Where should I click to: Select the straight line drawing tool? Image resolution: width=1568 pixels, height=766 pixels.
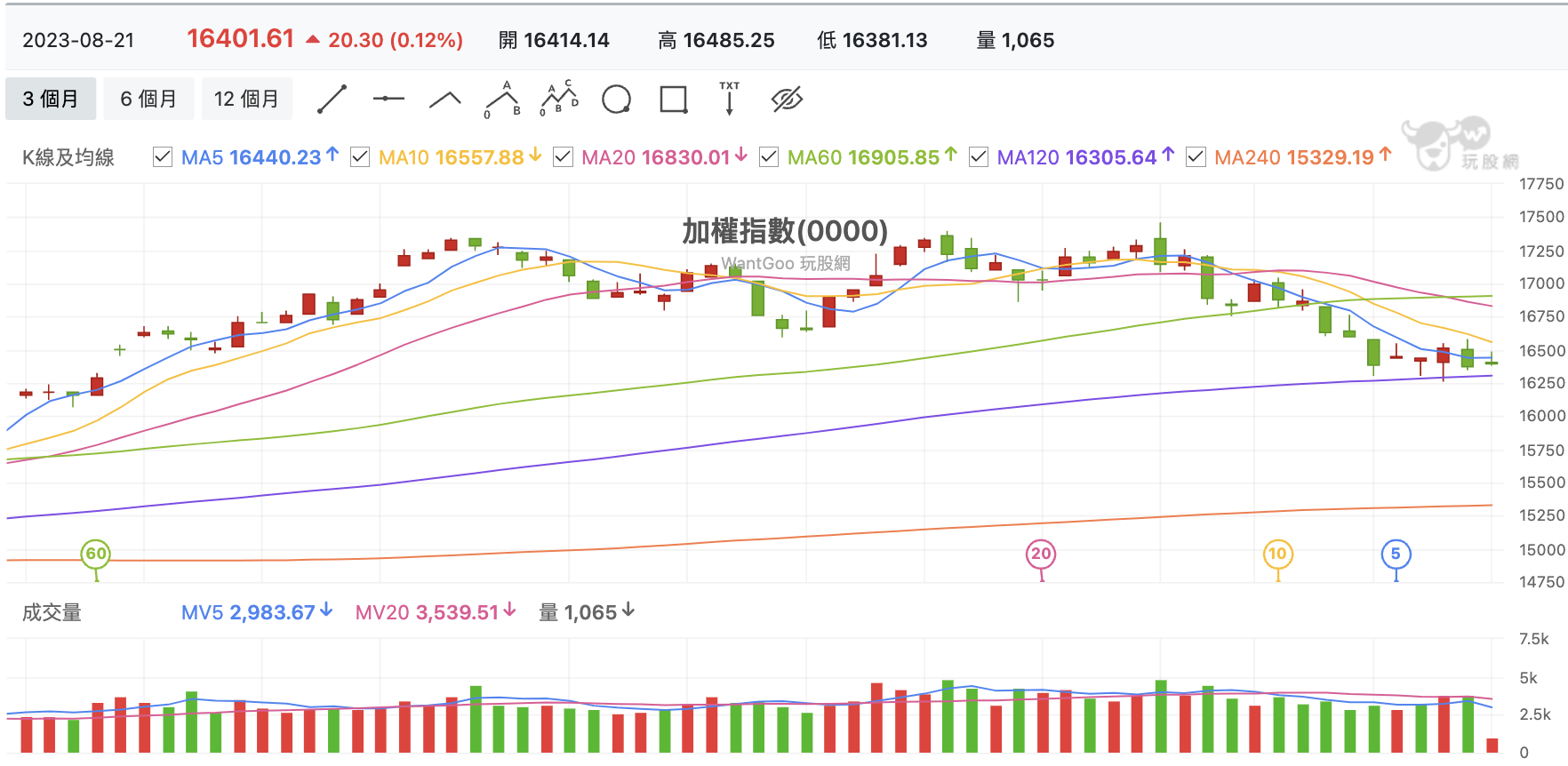332,99
